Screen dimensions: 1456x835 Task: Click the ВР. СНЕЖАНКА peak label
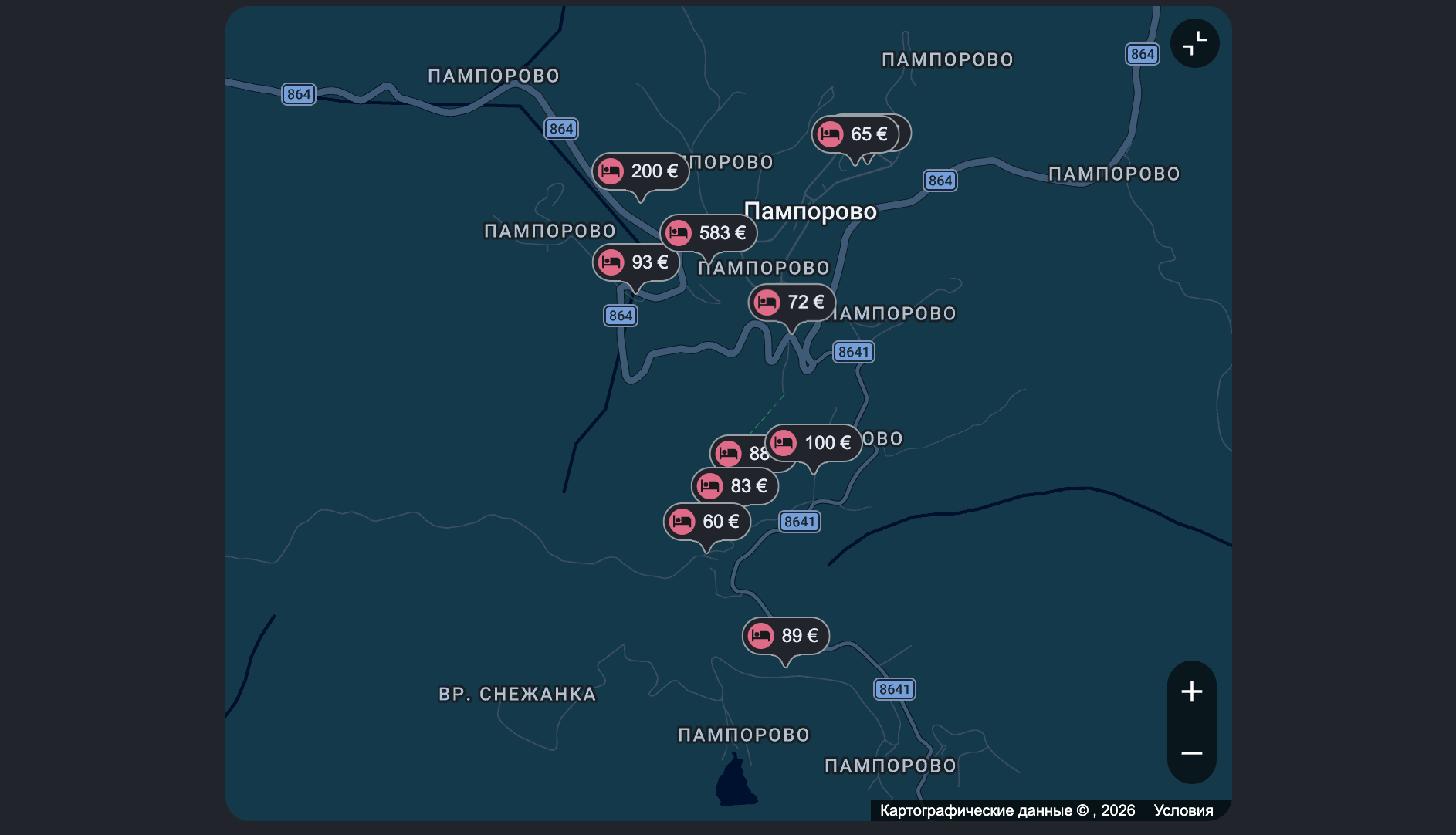click(x=517, y=695)
